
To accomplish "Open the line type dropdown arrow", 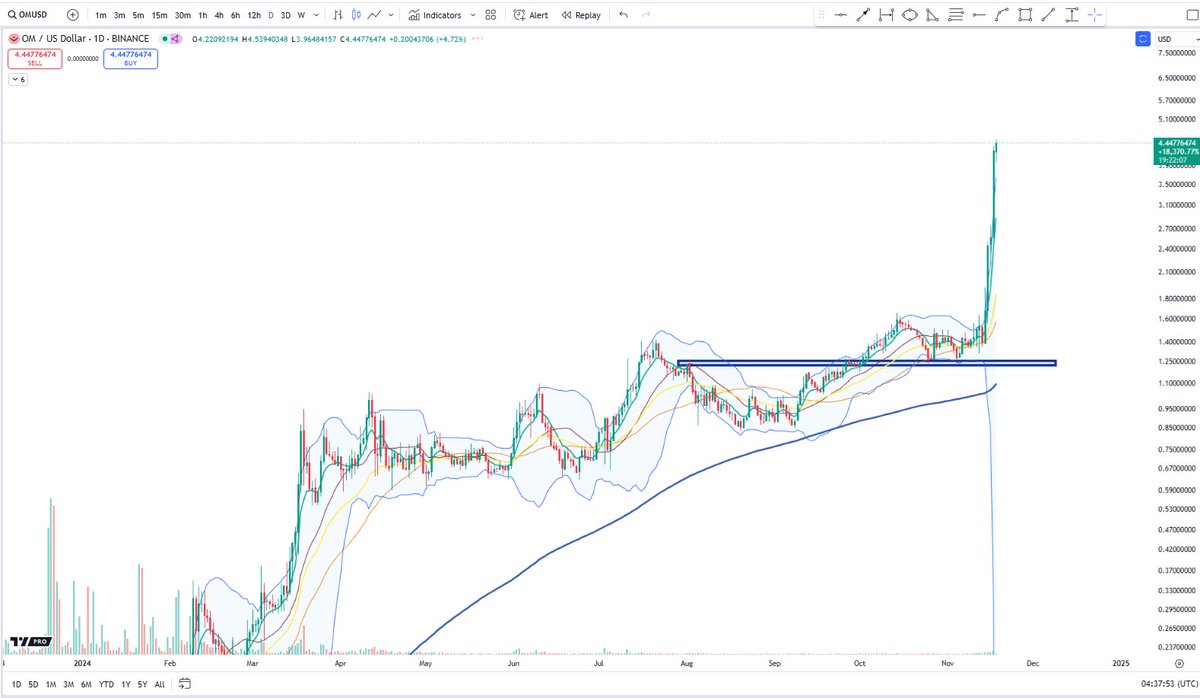I will (x=390, y=14).
